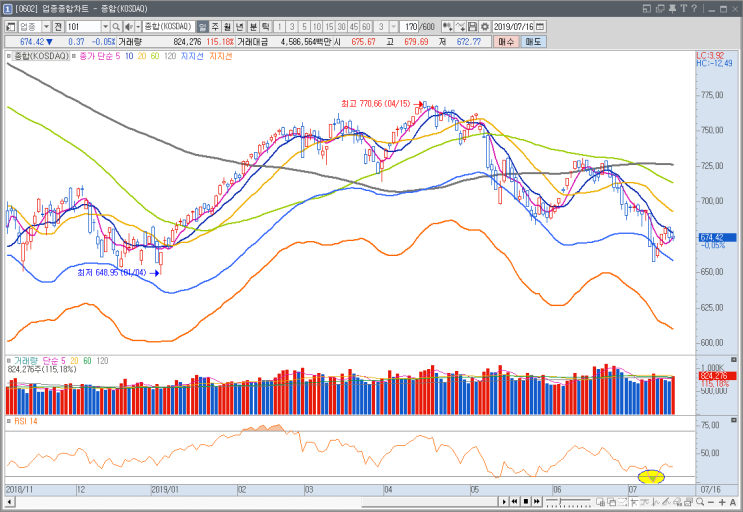Click the help question mark icon

pos(695,9)
